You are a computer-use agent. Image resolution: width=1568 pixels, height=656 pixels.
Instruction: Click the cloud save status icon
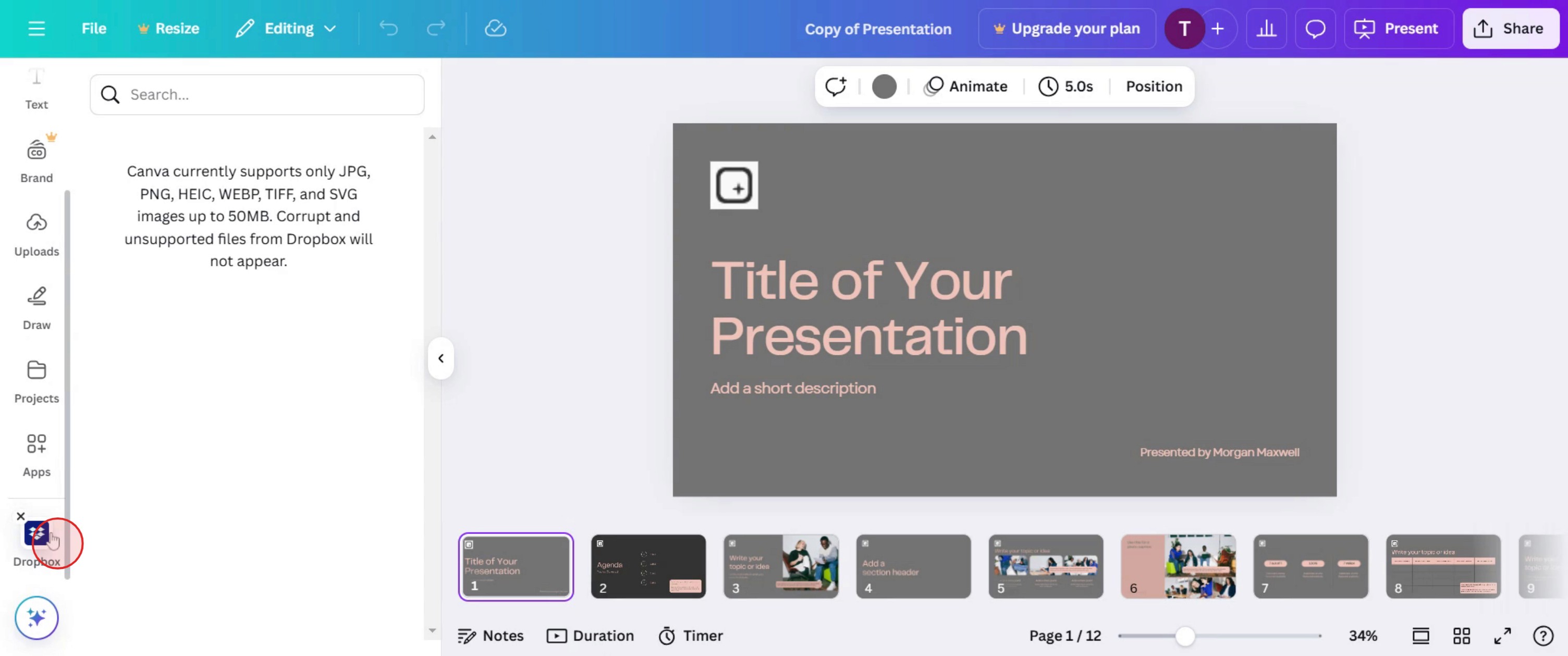point(495,29)
